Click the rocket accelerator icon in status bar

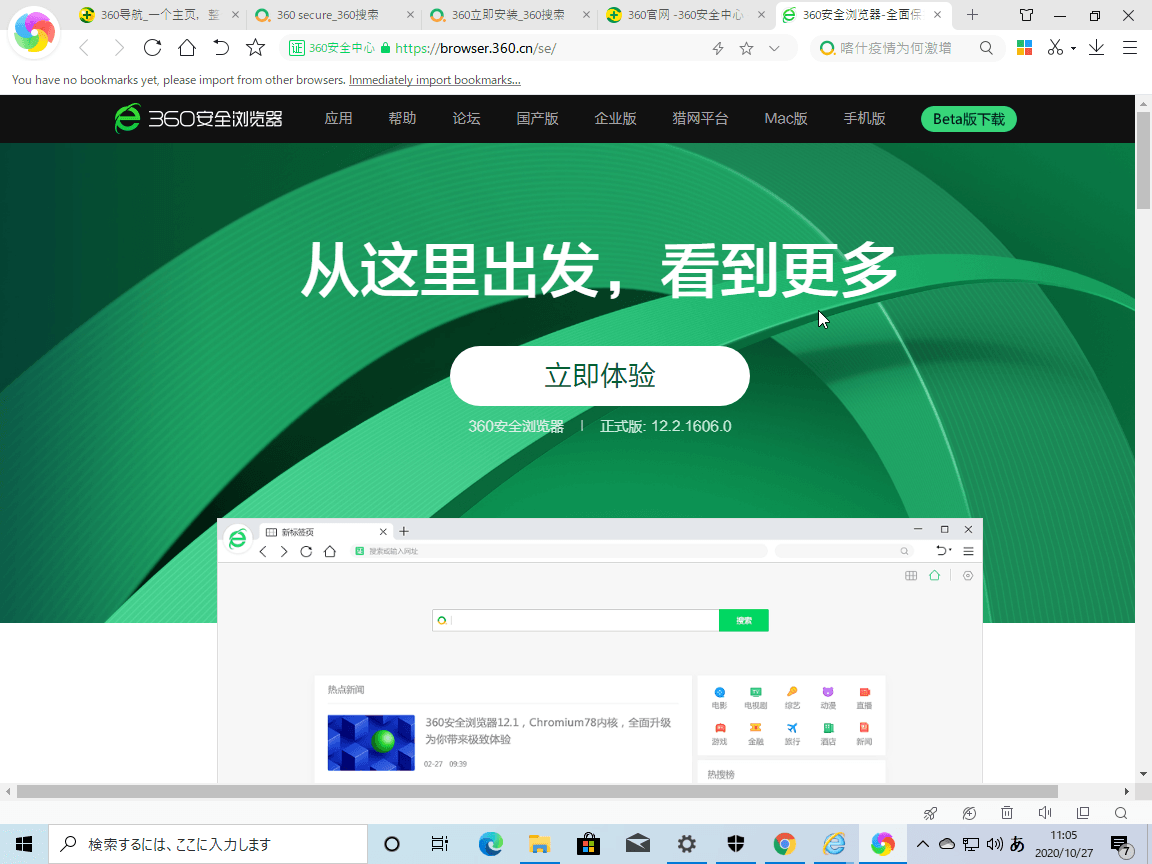(x=930, y=813)
